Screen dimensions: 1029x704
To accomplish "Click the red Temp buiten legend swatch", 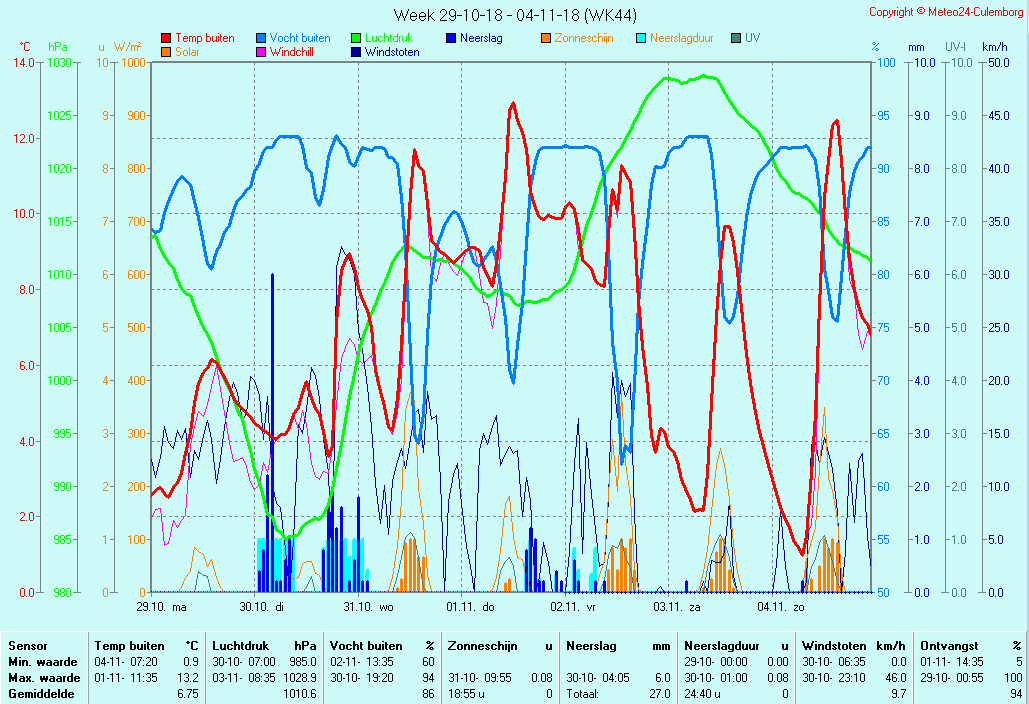I will point(166,38).
